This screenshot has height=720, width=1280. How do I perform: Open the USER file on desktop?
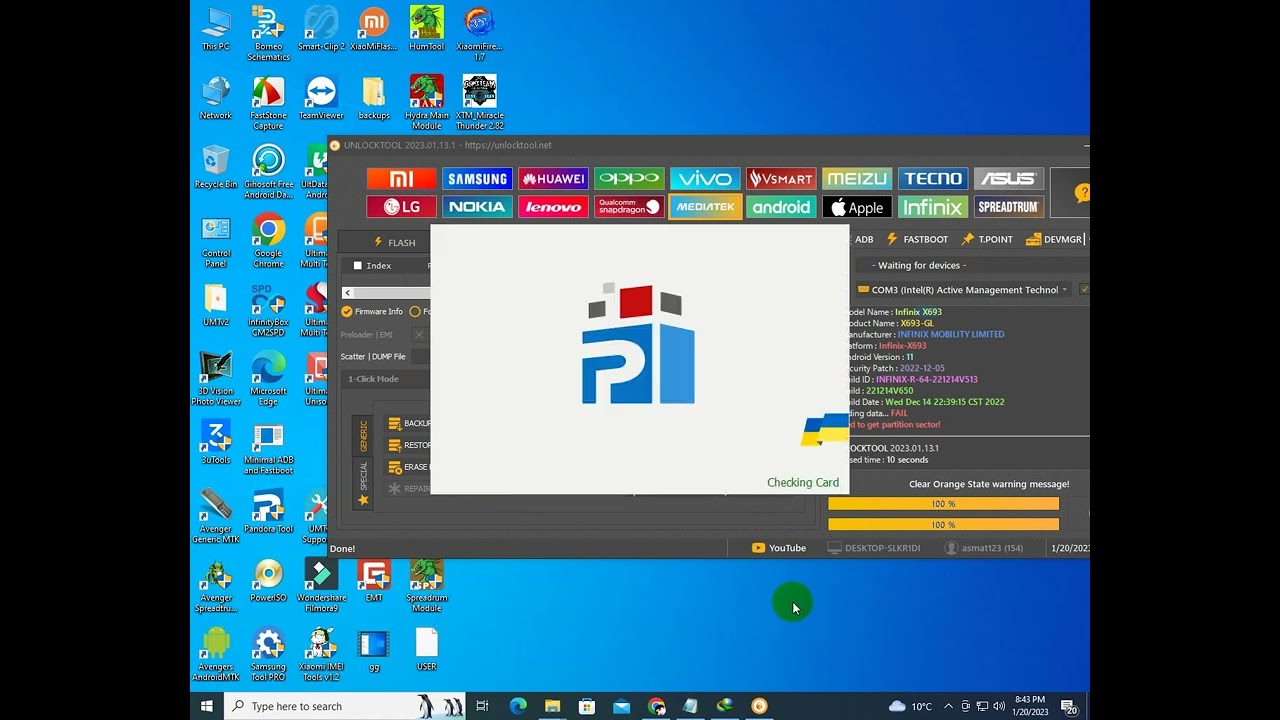(427, 650)
